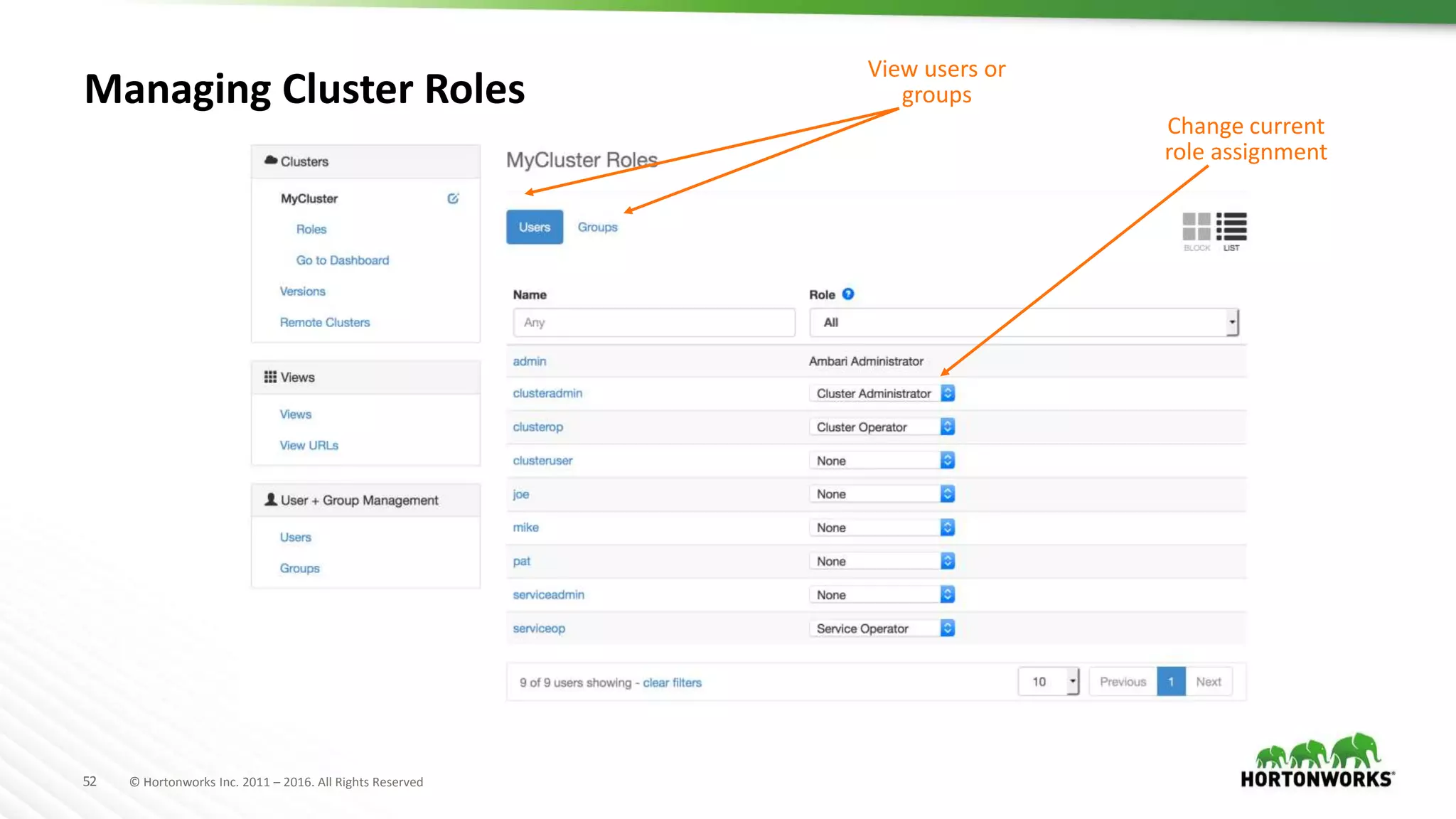Change serviceop's Service Operator role dropdown
This screenshot has height=819, width=1456.
pos(882,628)
